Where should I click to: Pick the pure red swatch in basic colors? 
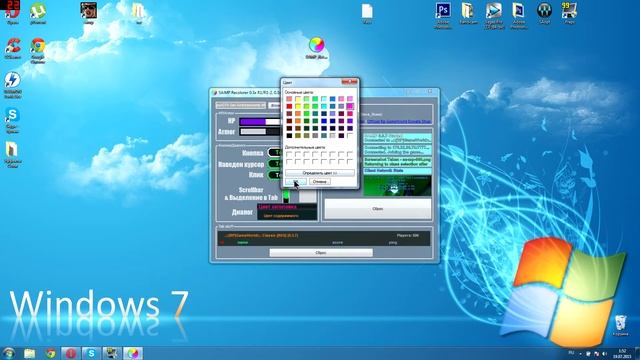coord(289,106)
